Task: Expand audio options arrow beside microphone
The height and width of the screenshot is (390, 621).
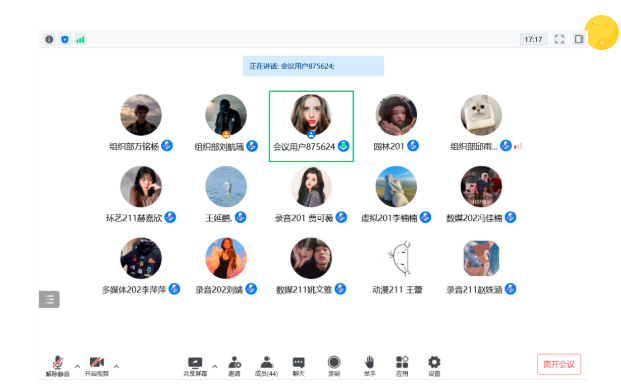Action: coord(77,366)
